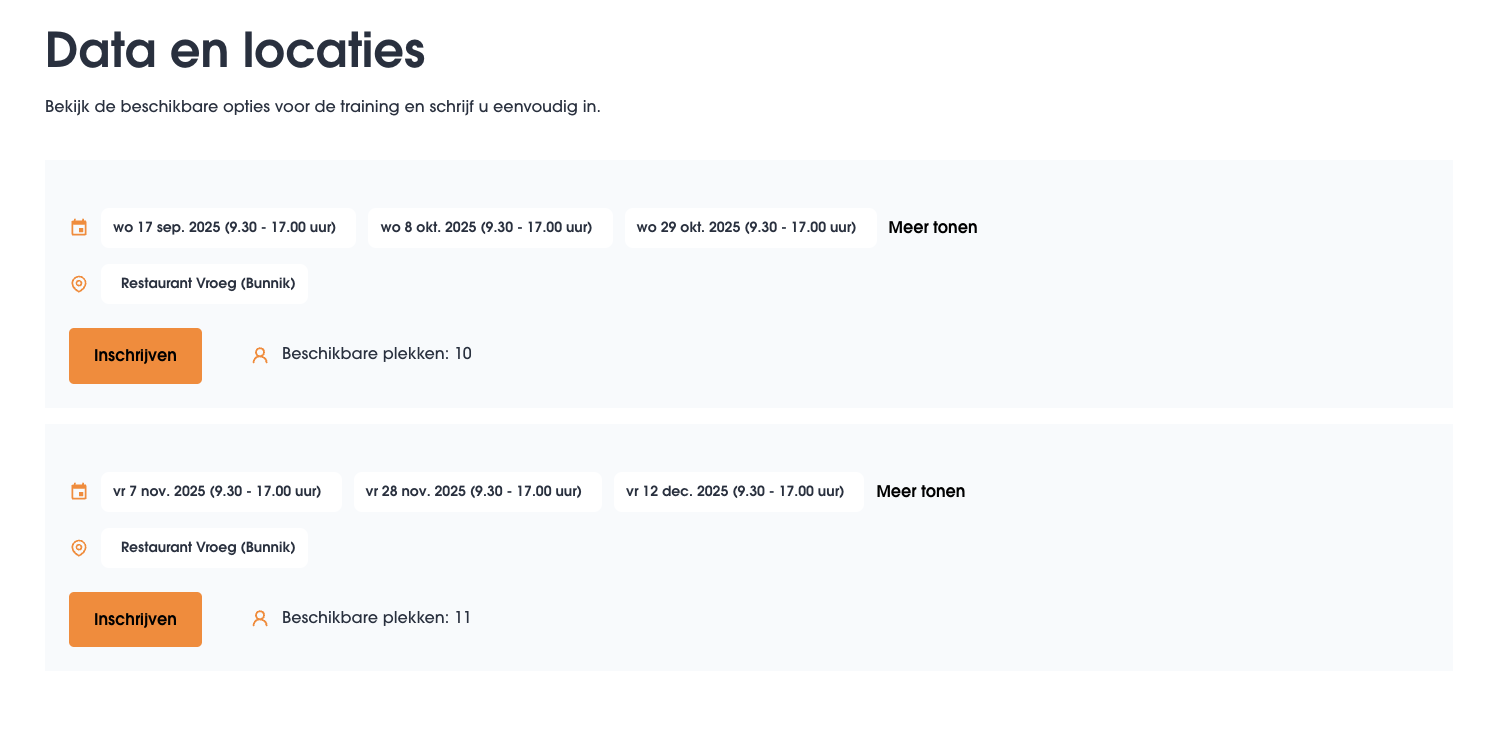This screenshot has width=1510, height=730.
Task: Select the vr 12 dec. 2025 date chip
Action: pos(738,492)
